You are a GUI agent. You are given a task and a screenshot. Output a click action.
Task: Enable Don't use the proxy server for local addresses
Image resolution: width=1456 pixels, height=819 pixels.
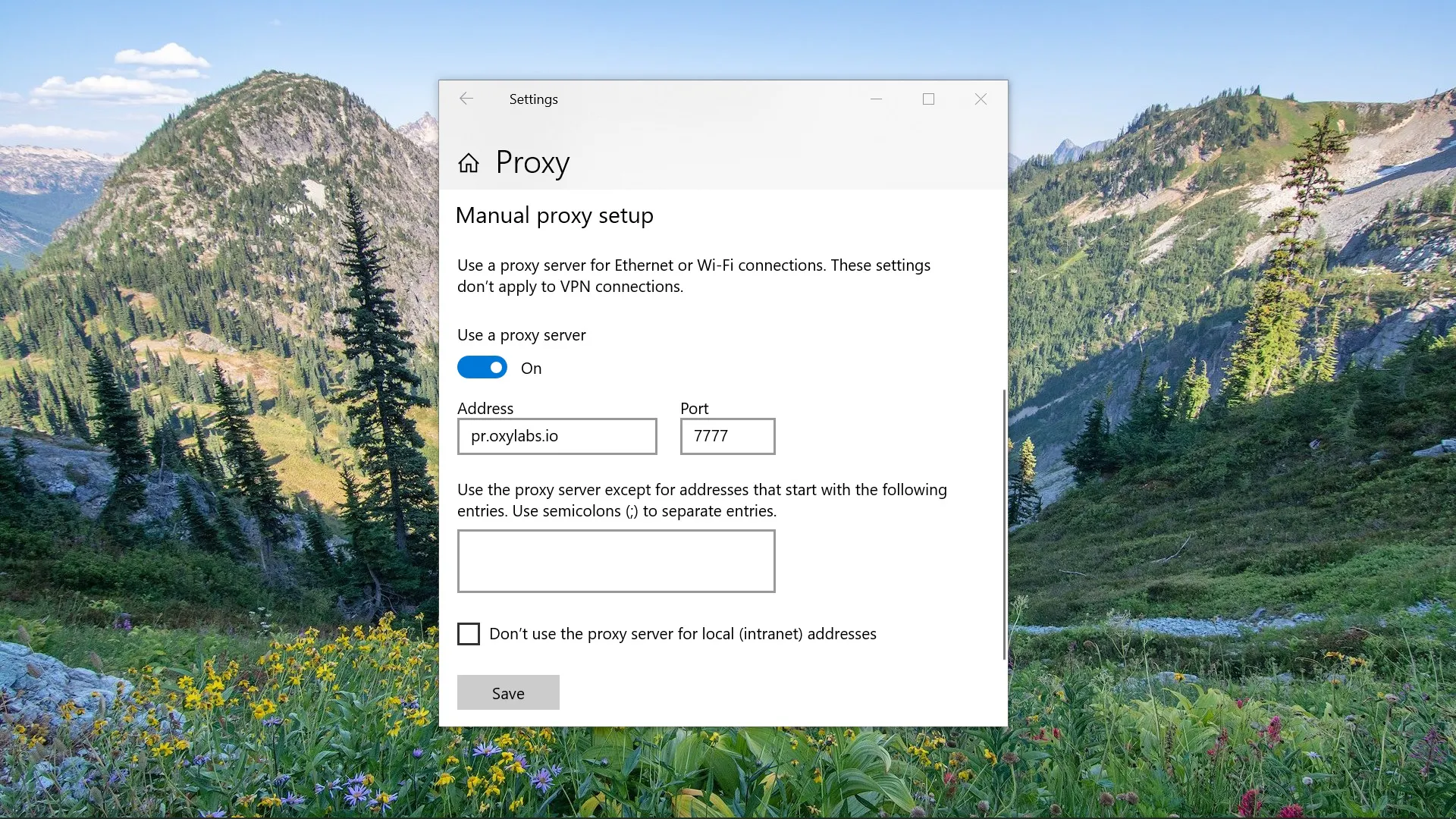tap(468, 633)
